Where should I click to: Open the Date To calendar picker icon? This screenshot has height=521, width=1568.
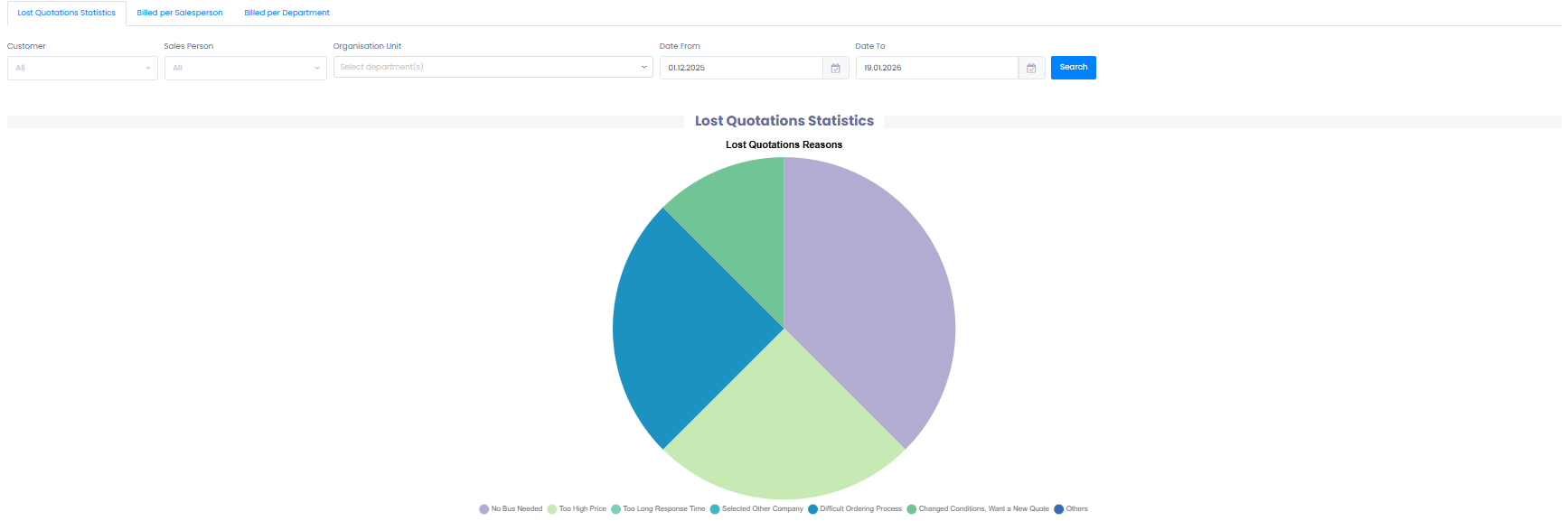tap(1031, 68)
